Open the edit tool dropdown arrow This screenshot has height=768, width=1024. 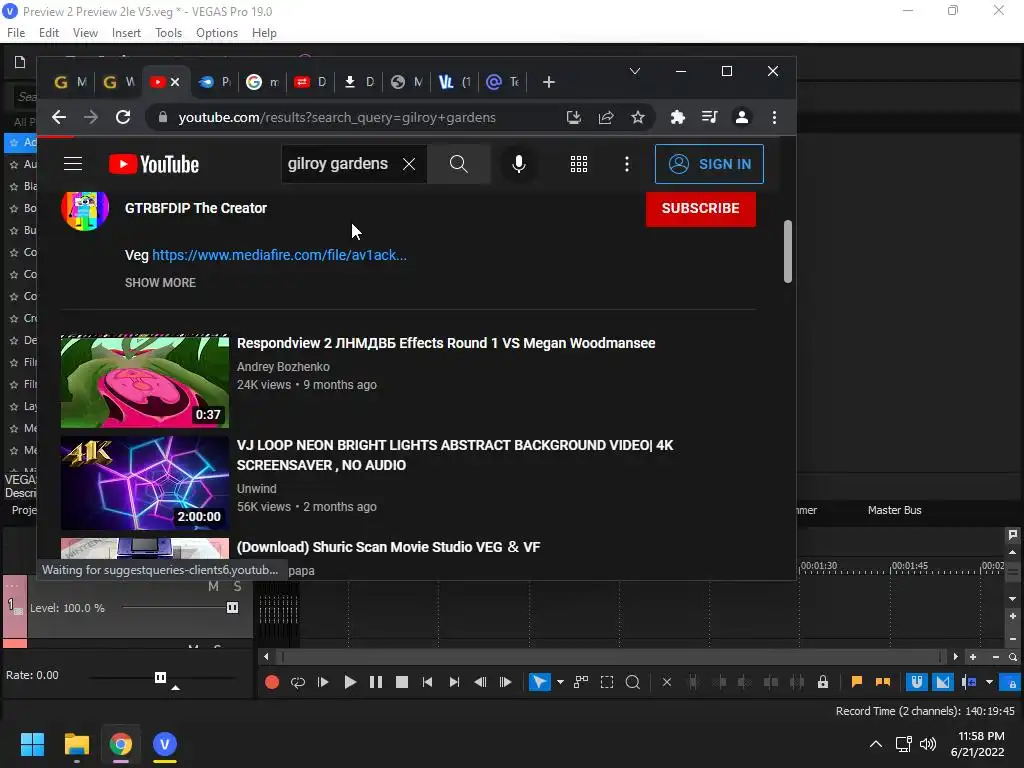(x=560, y=682)
